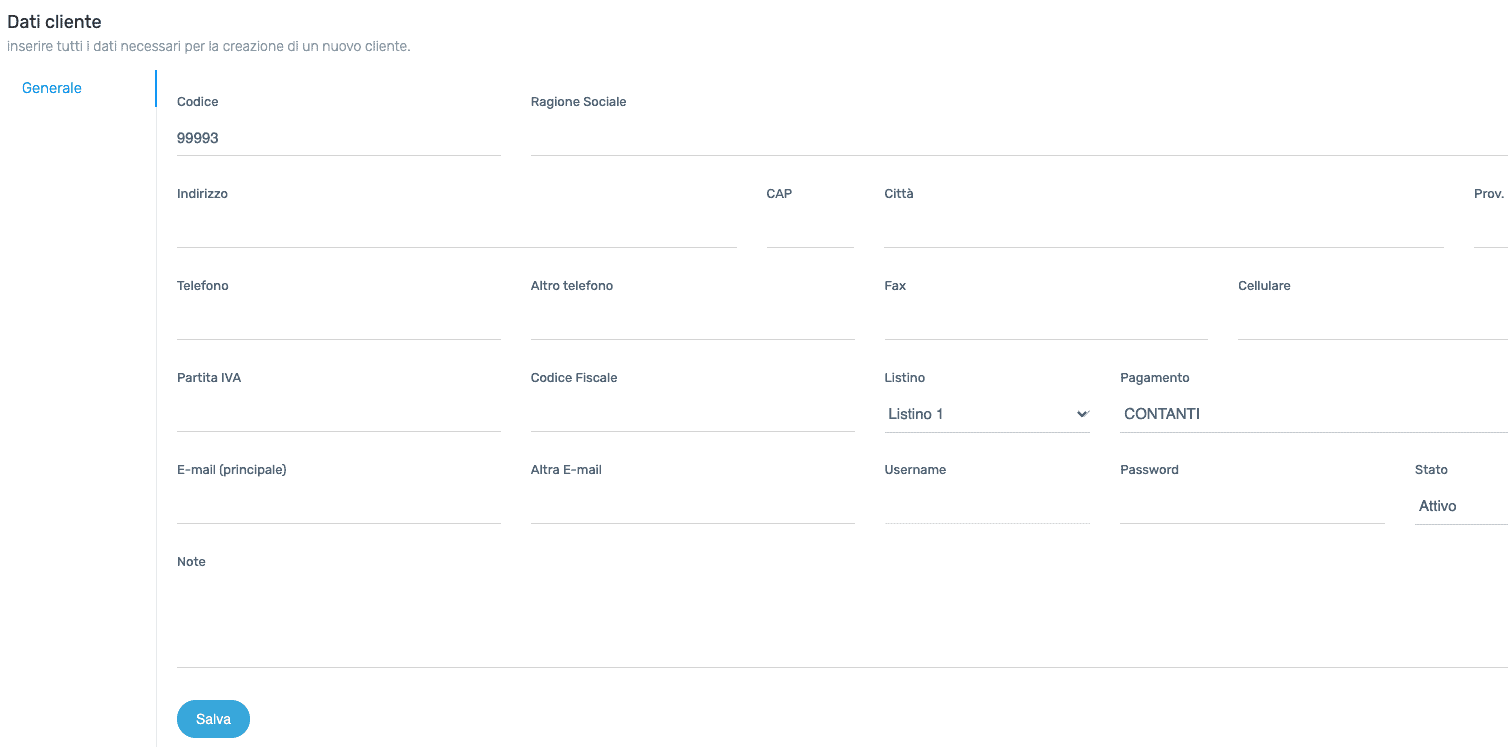This screenshot has height=747, width=1508.
Task: Select the Fax input field
Action: [1046, 322]
